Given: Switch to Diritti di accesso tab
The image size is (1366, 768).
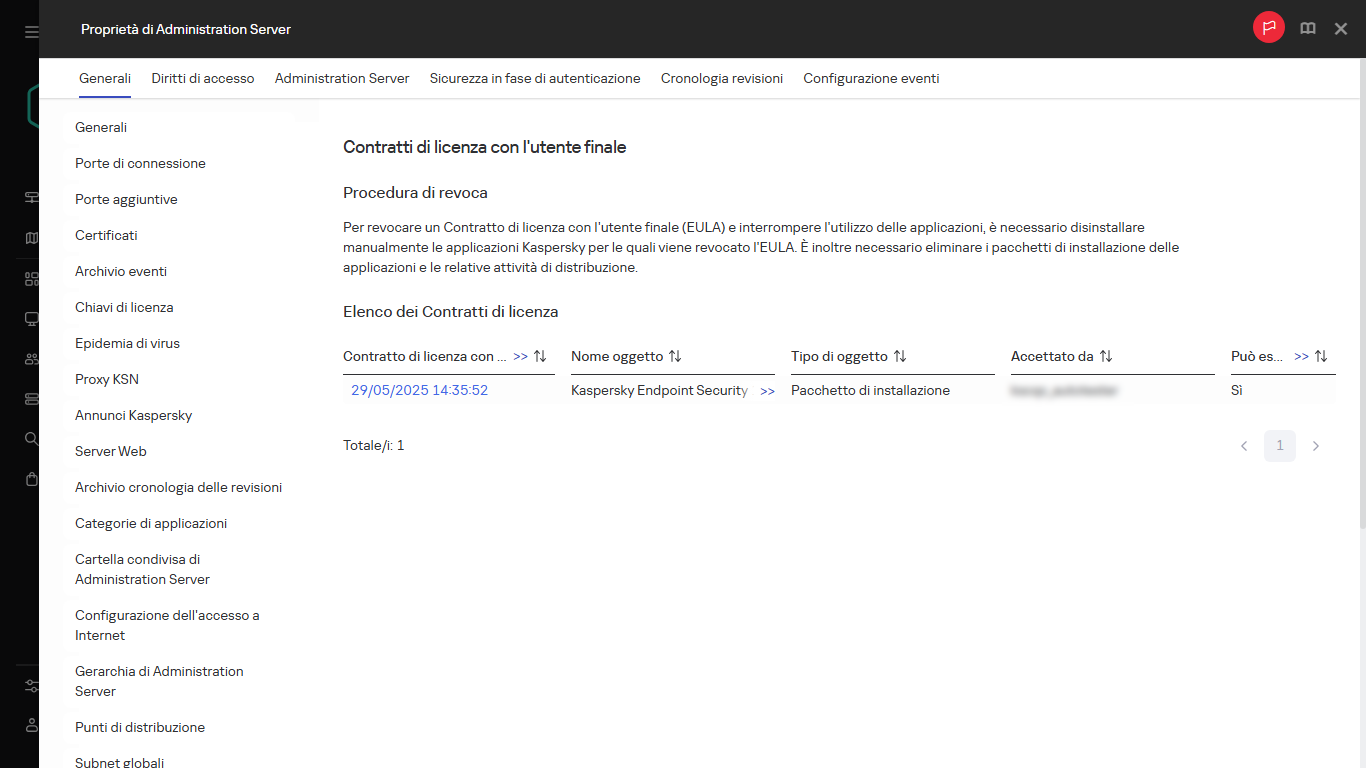Looking at the screenshot, I should (x=203, y=78).
